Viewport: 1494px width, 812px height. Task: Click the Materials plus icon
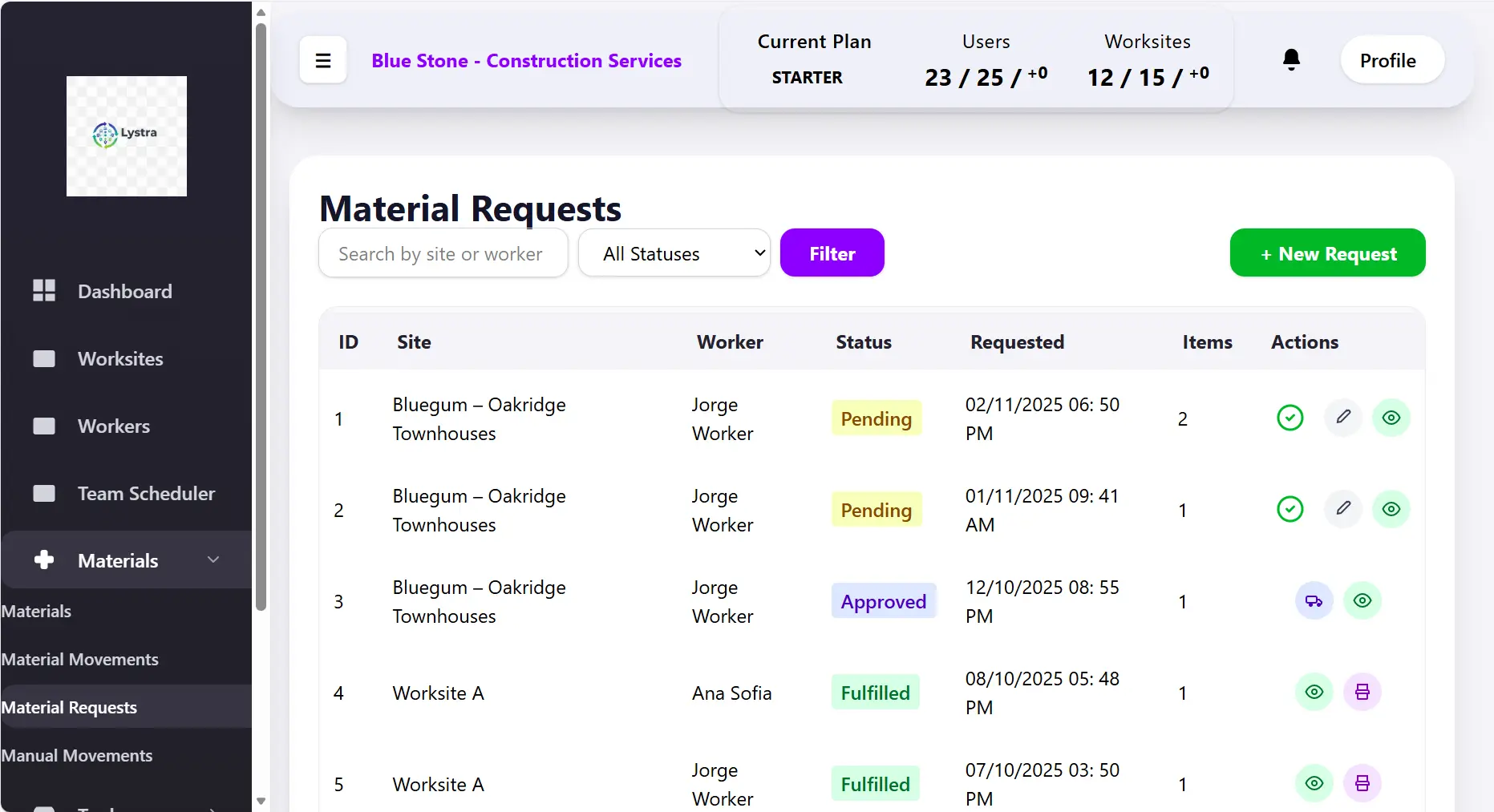(44, 560)
